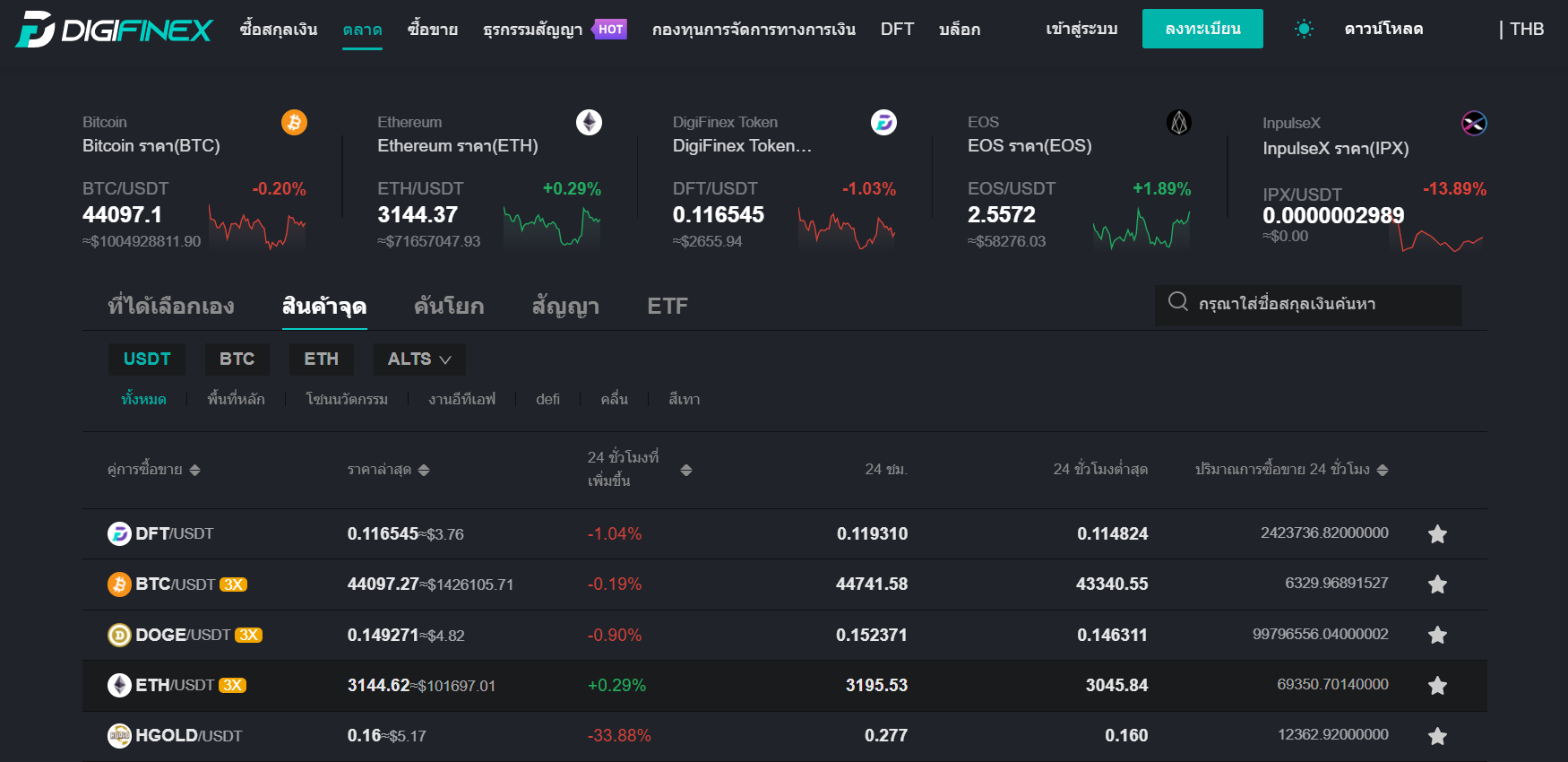1568x762 pixels.
Task: Click the DigiFinex Token icon in top card
Action: click(x=883, y=122)
